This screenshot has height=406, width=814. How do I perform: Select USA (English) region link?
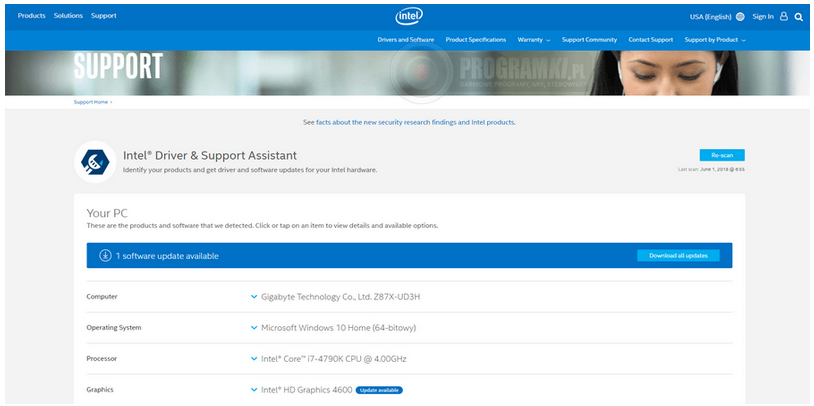(710, 17)
